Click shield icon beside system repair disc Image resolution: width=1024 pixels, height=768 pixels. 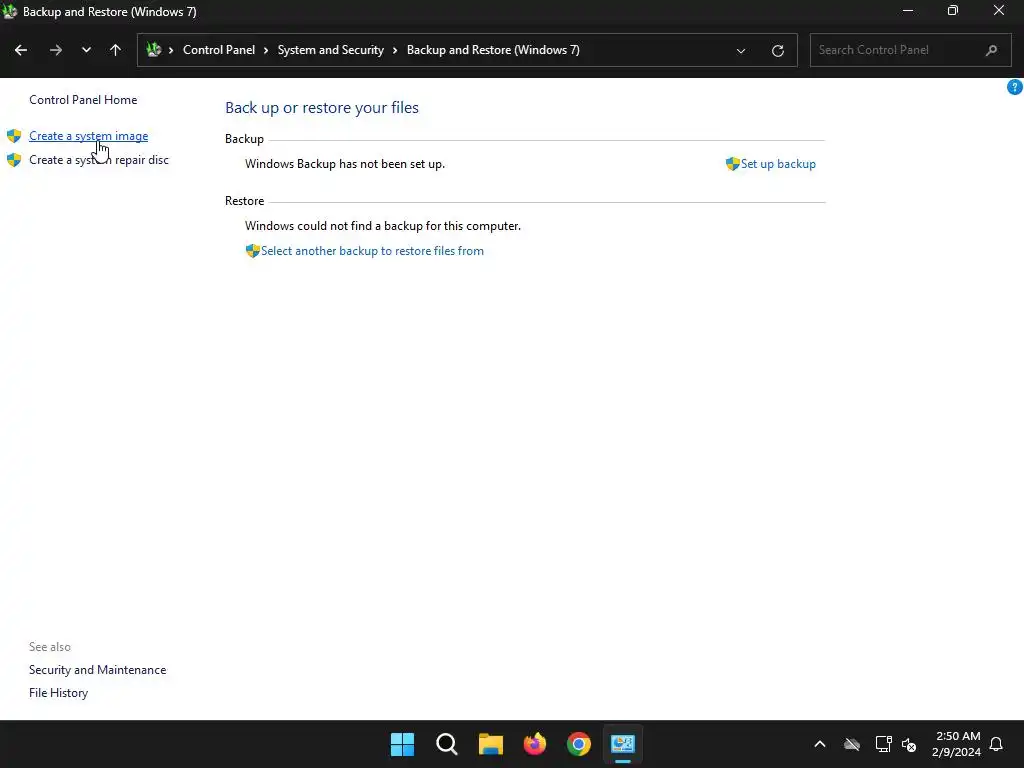[14, 160]
